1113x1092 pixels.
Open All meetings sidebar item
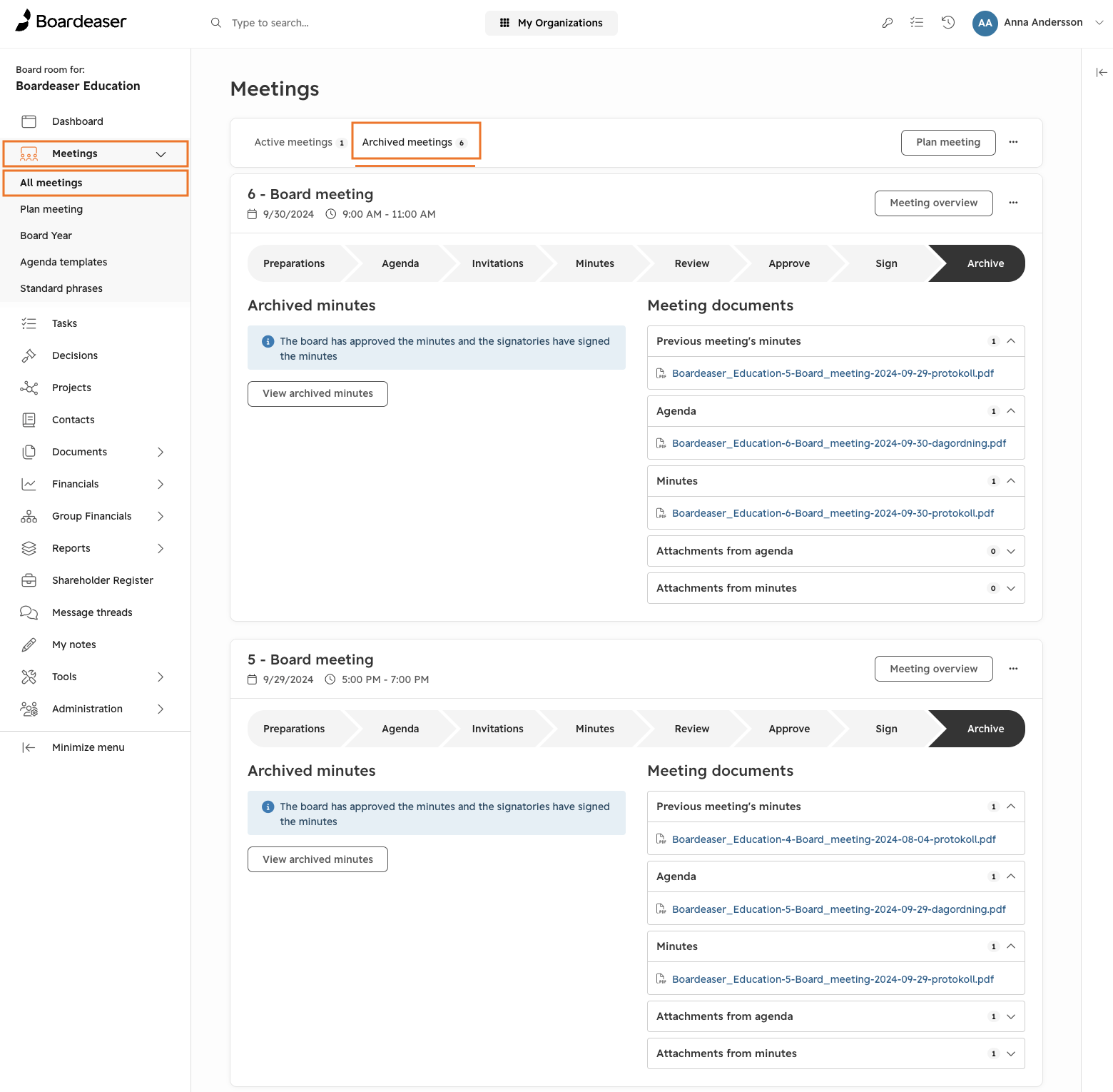pos(96,183)
